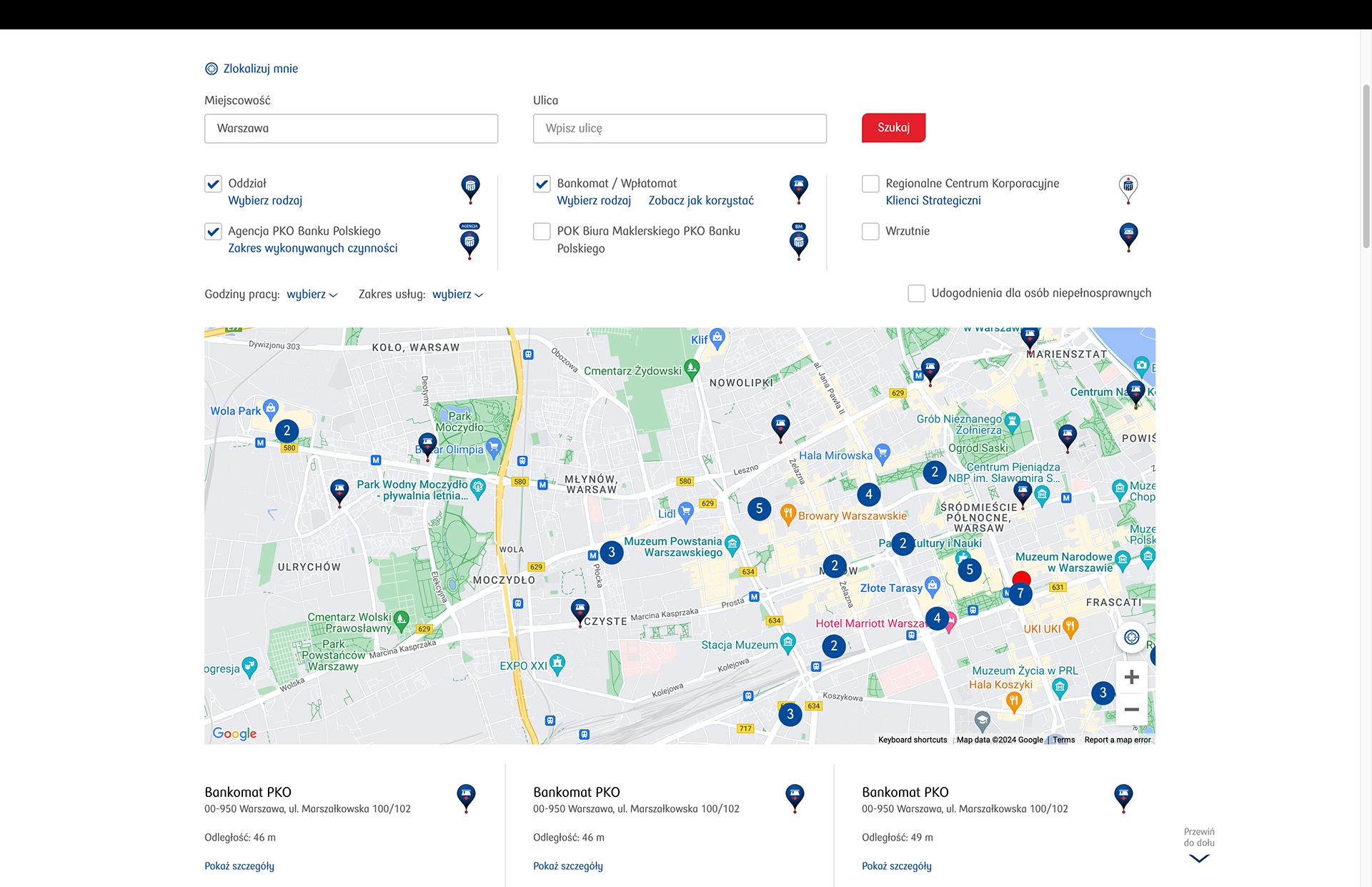The width and height of the screenshot is (1372, 887).
Task: Click Keyboard shortcuts on map
Action: [x=913, y=740]
